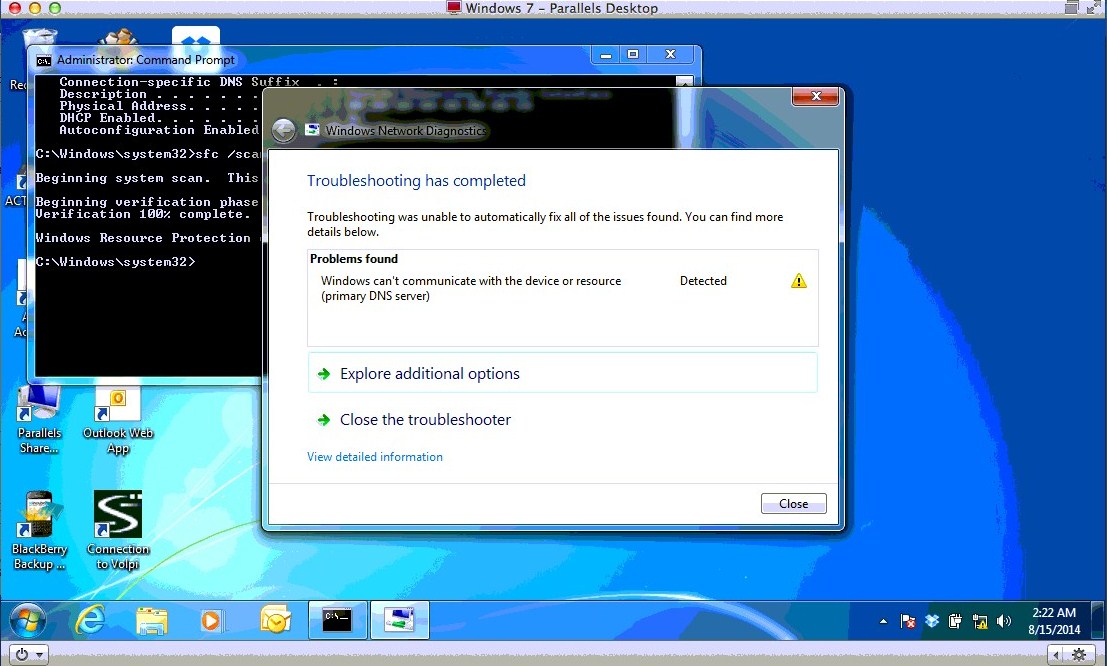The width and height of the screenshot is (1107, 666).
Task: Click the Close button in the troubleshooter dialog
Action: (794, 504)
